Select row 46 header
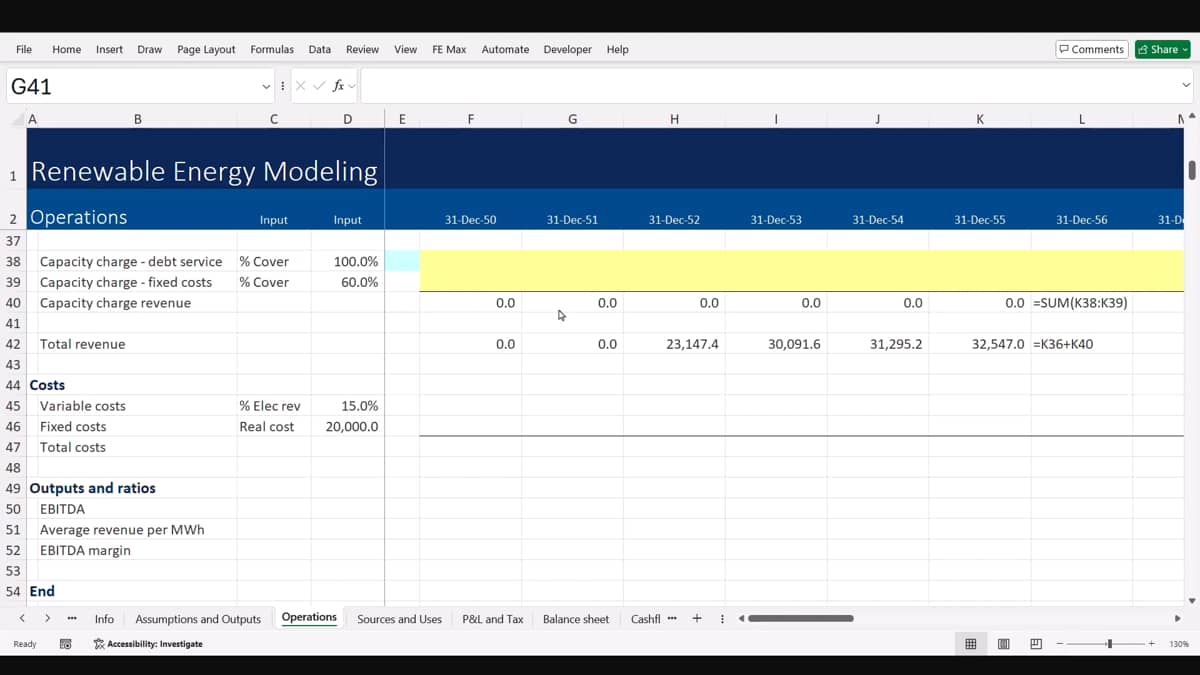 point(13,426)
